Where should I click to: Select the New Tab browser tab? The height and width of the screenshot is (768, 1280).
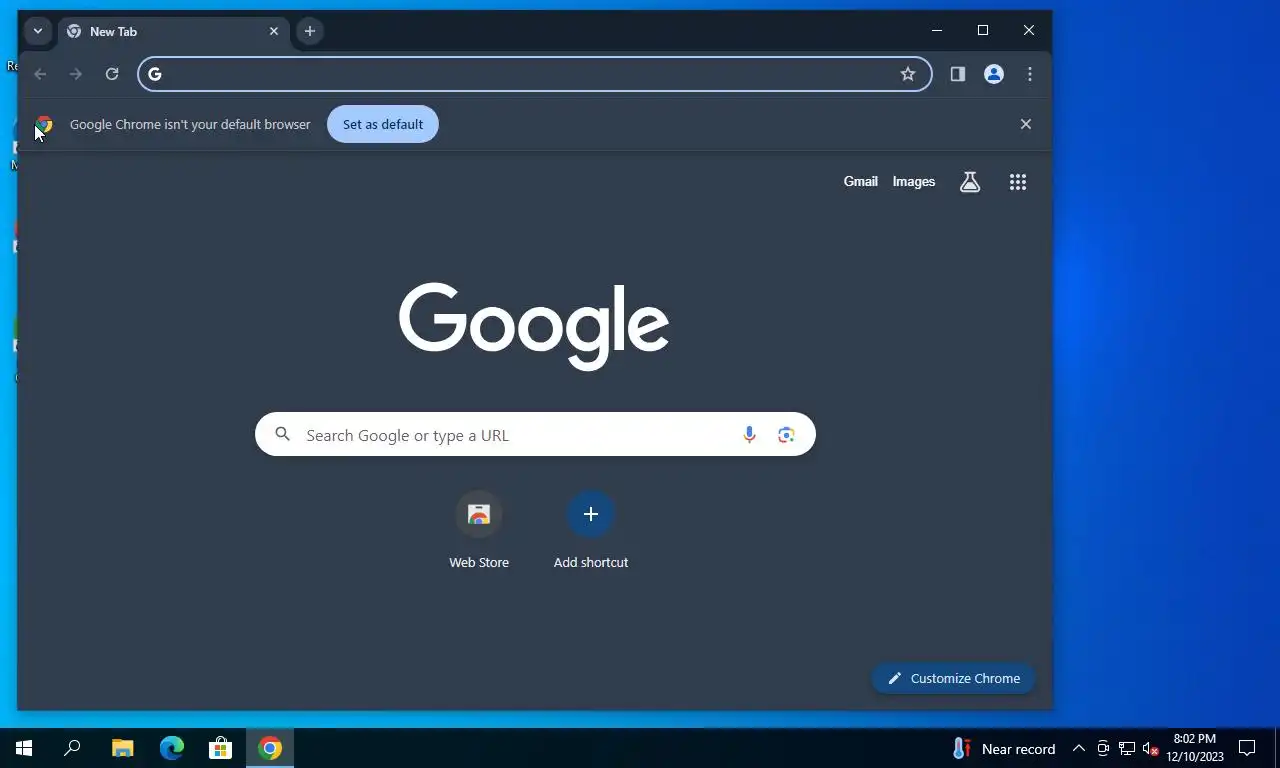tap(172, 32)
